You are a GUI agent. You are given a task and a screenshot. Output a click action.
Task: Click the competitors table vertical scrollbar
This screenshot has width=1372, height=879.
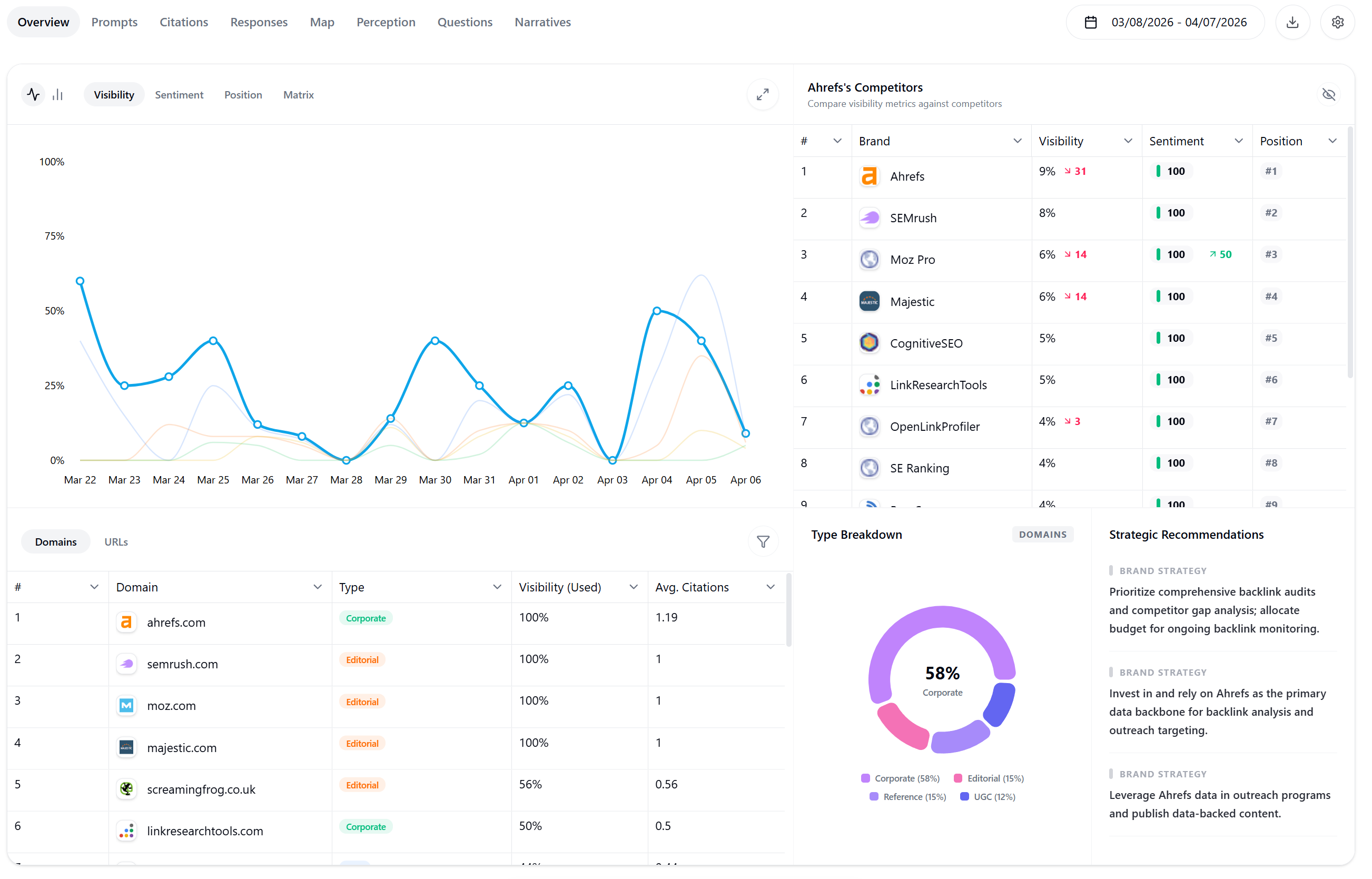[1350, 253]
